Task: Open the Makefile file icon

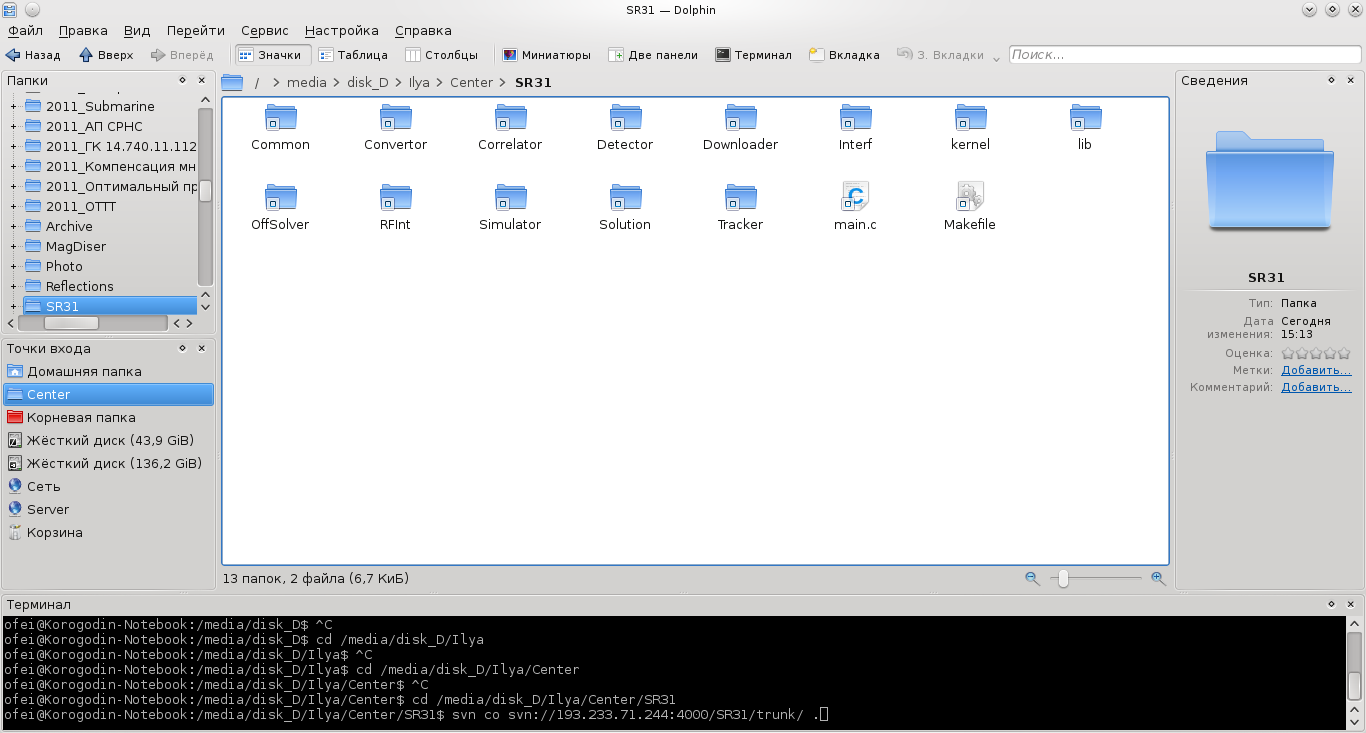Action: (969, 198)
